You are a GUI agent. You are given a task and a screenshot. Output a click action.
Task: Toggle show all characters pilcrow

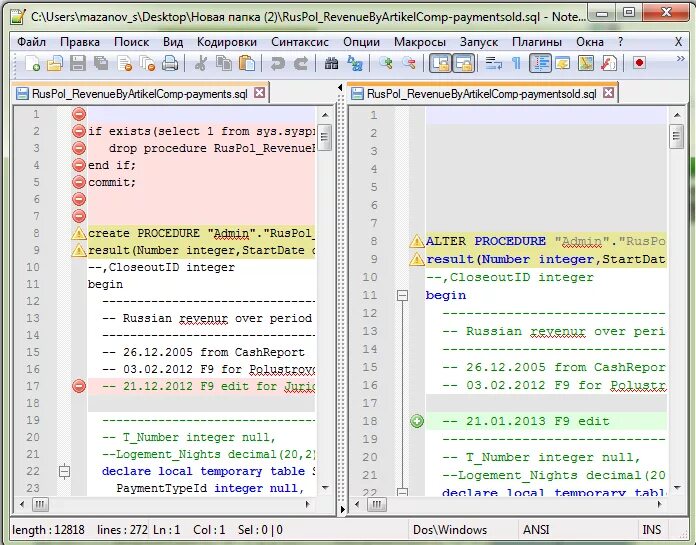pyautogui.click(x=516, y=63)
